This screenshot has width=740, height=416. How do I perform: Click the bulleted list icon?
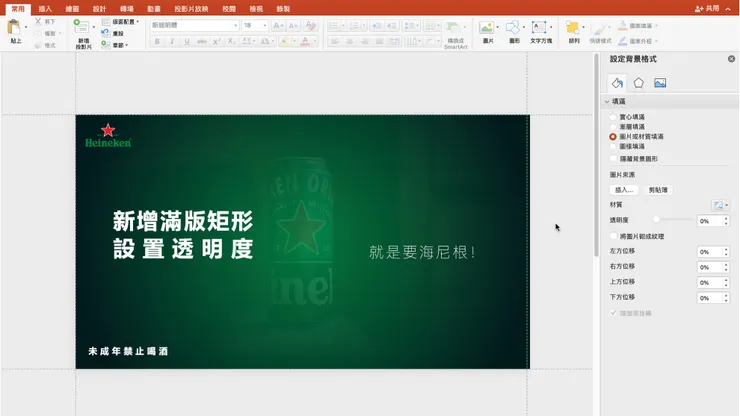[x=334, y=25]
